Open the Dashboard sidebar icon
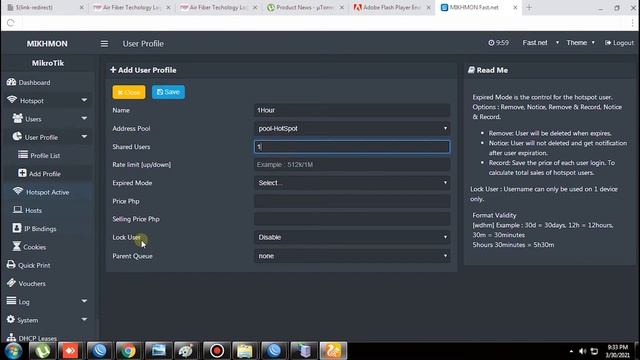This screenshot has width=640, height=360. [x=11, y=82]
